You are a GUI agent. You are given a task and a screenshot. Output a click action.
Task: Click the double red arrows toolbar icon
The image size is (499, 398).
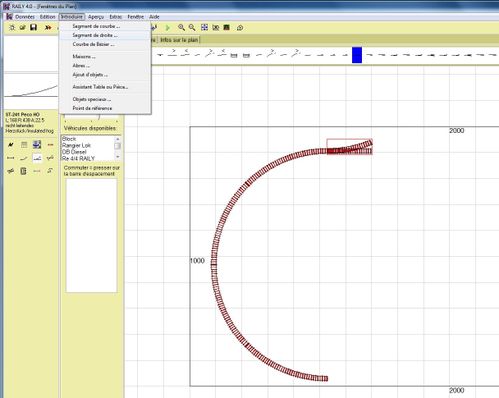(48, 27)
